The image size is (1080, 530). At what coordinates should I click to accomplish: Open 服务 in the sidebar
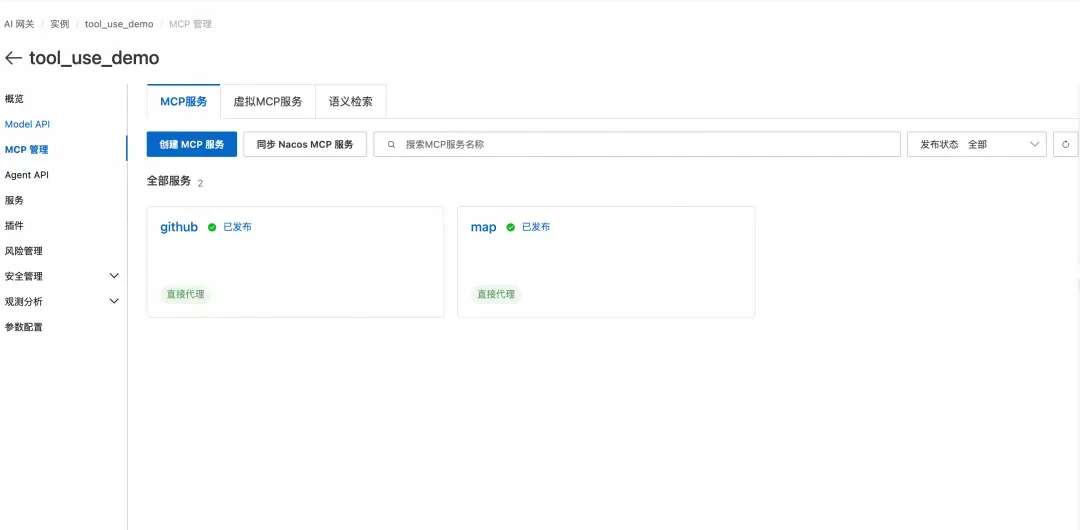tap(14, 200)
